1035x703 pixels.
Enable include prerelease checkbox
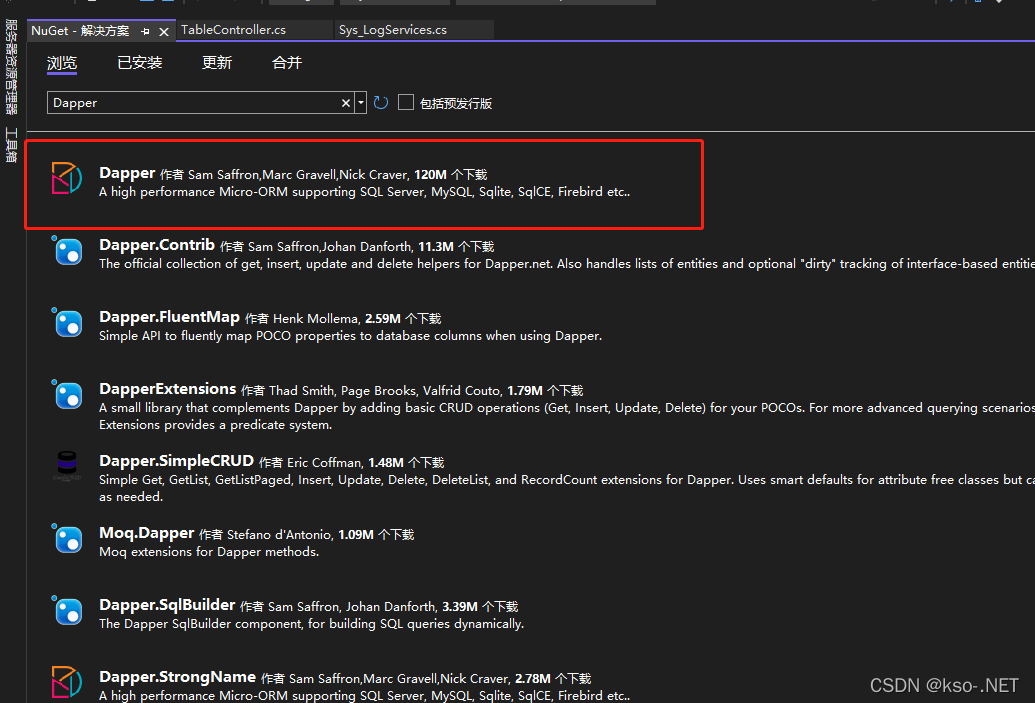(406, 102)
